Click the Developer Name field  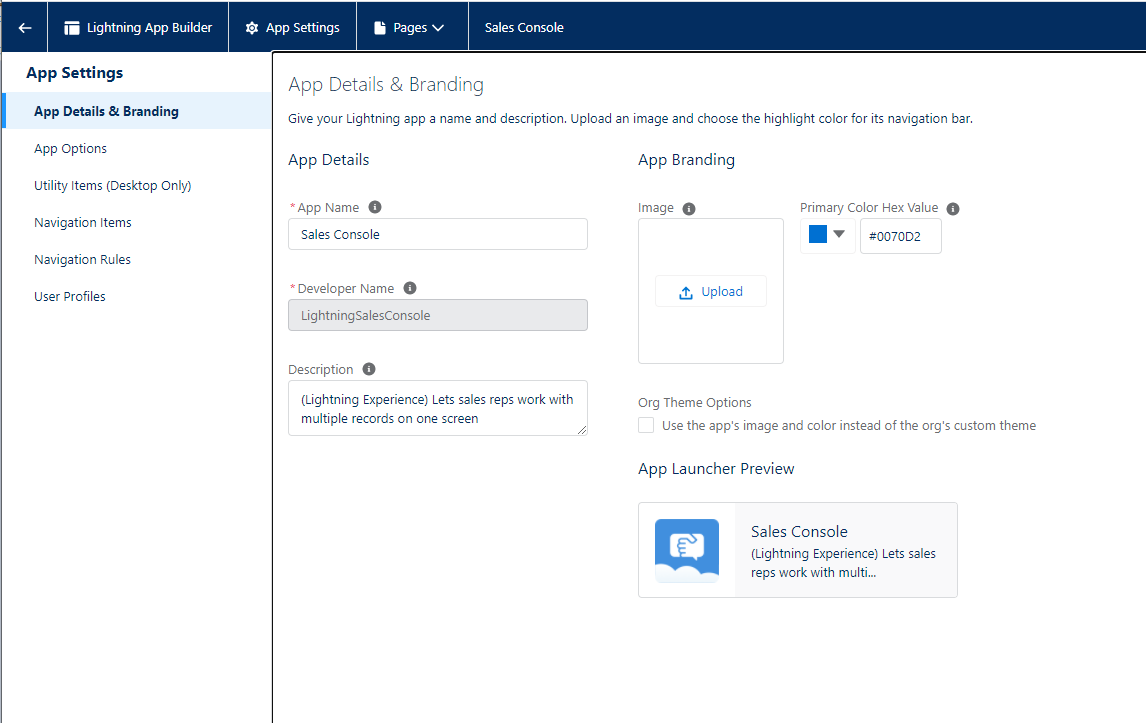pos(438,315)
